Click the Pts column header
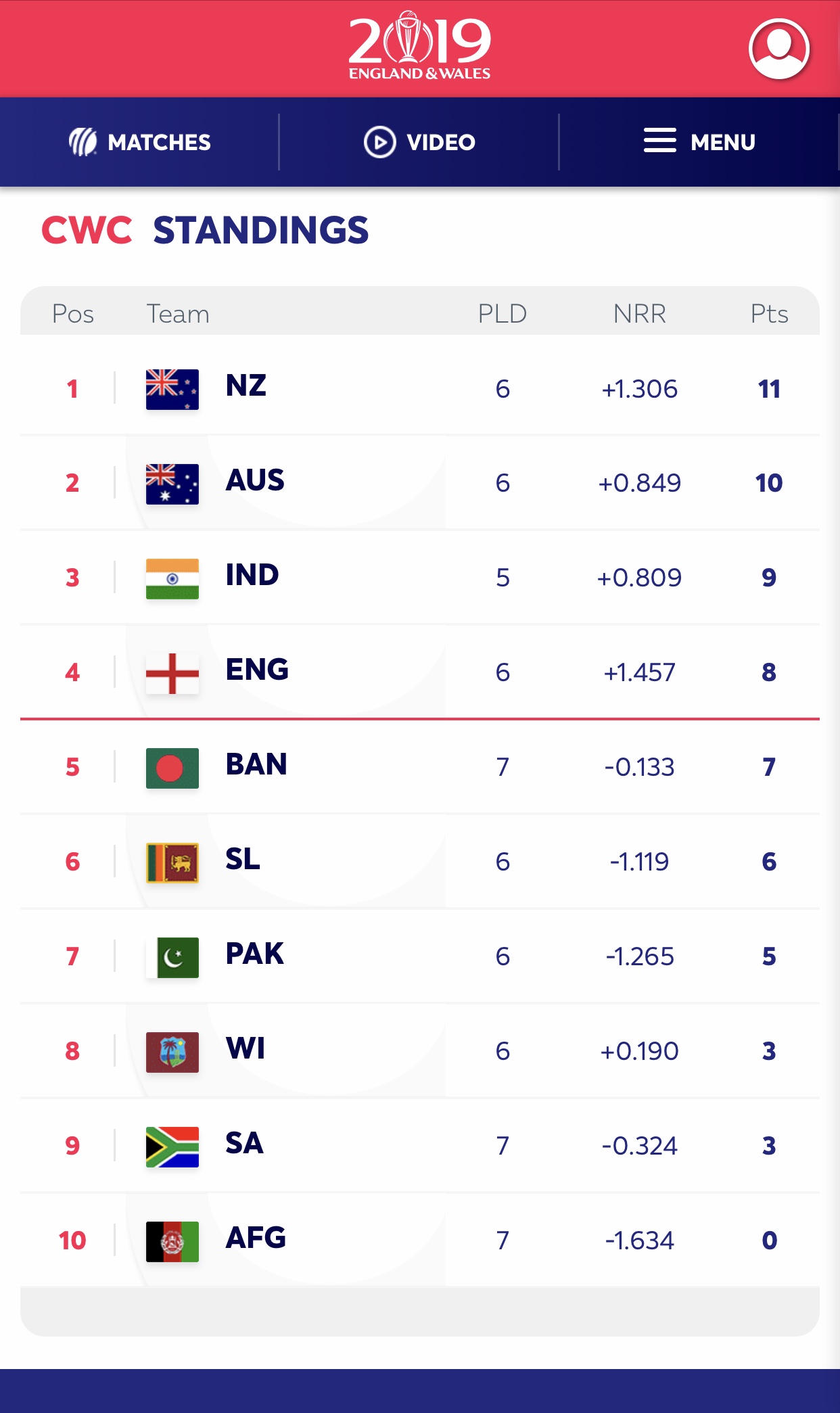Screen dimensions: 840x1413 click(769, 314)
